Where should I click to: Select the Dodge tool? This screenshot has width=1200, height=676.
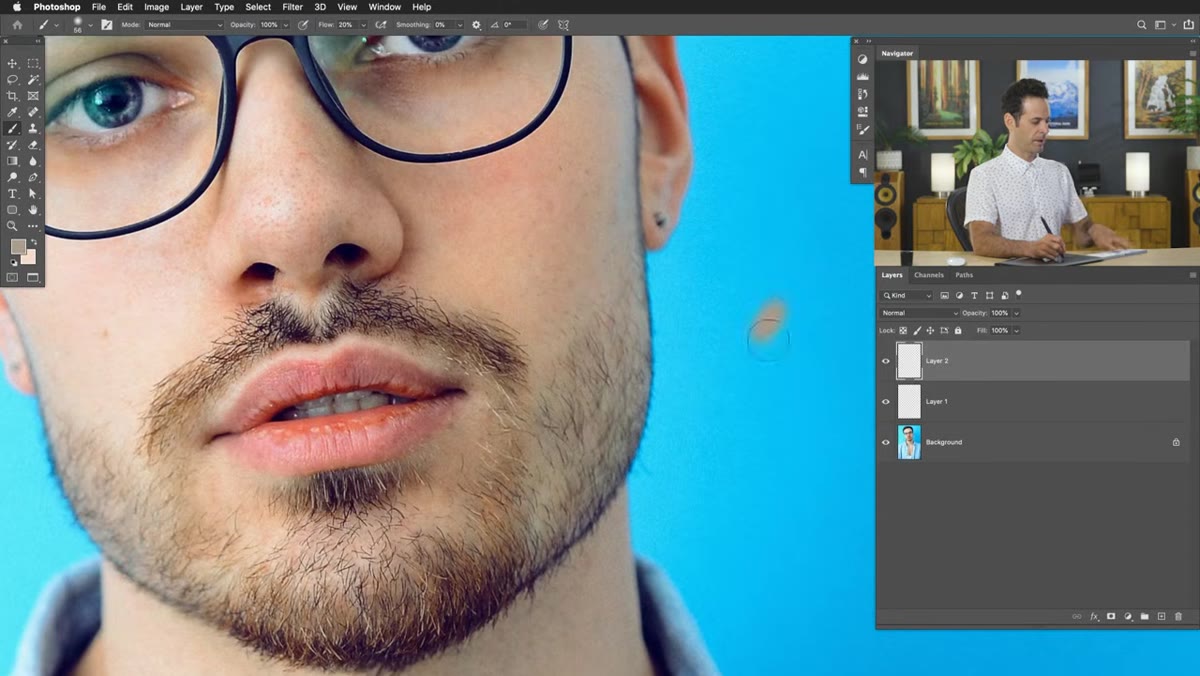(13, 177)
